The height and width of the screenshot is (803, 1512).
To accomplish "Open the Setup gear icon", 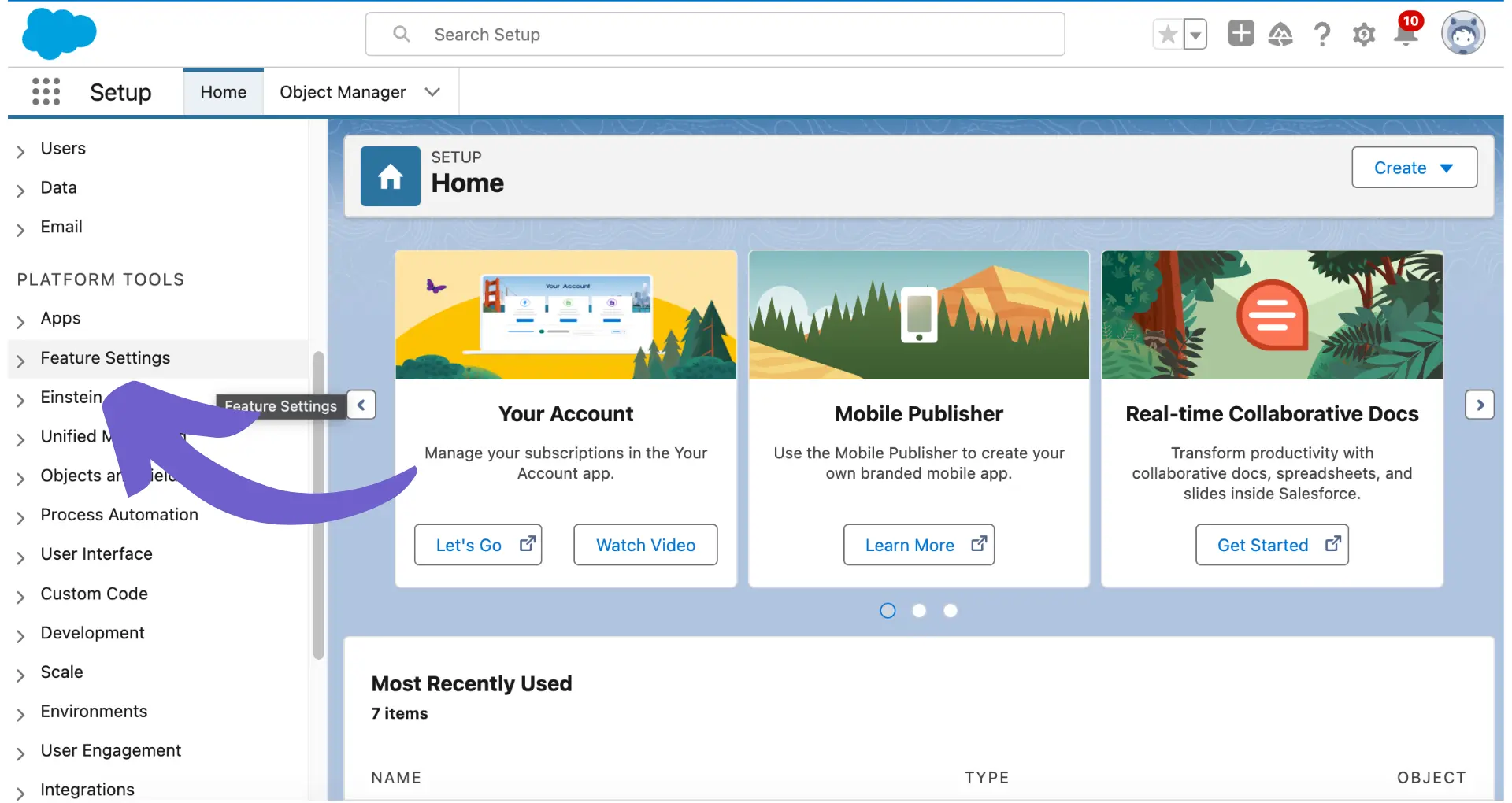I will pos(1364,35).
